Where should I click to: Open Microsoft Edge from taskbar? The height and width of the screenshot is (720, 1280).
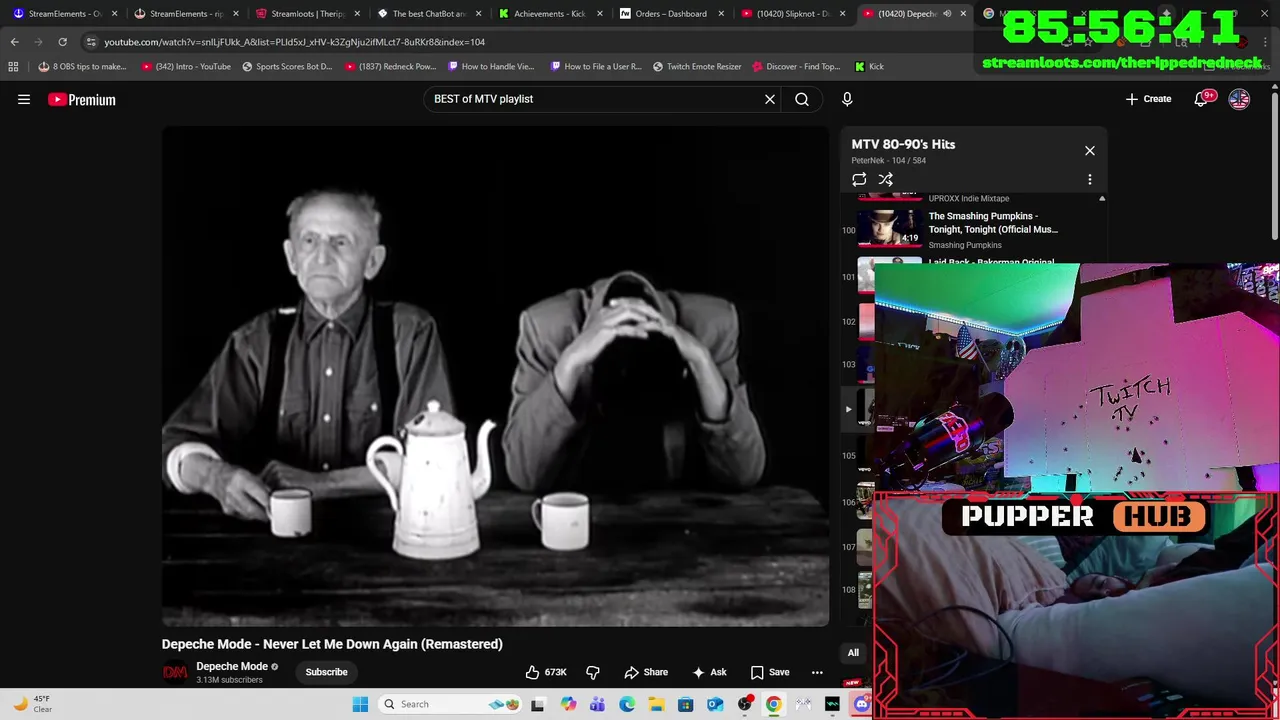tap(627, 704)
